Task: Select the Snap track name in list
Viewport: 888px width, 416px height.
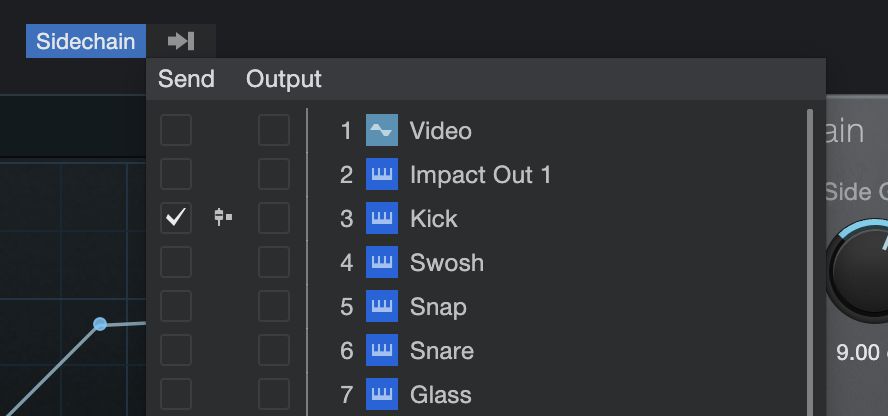Action: point(438,307)
